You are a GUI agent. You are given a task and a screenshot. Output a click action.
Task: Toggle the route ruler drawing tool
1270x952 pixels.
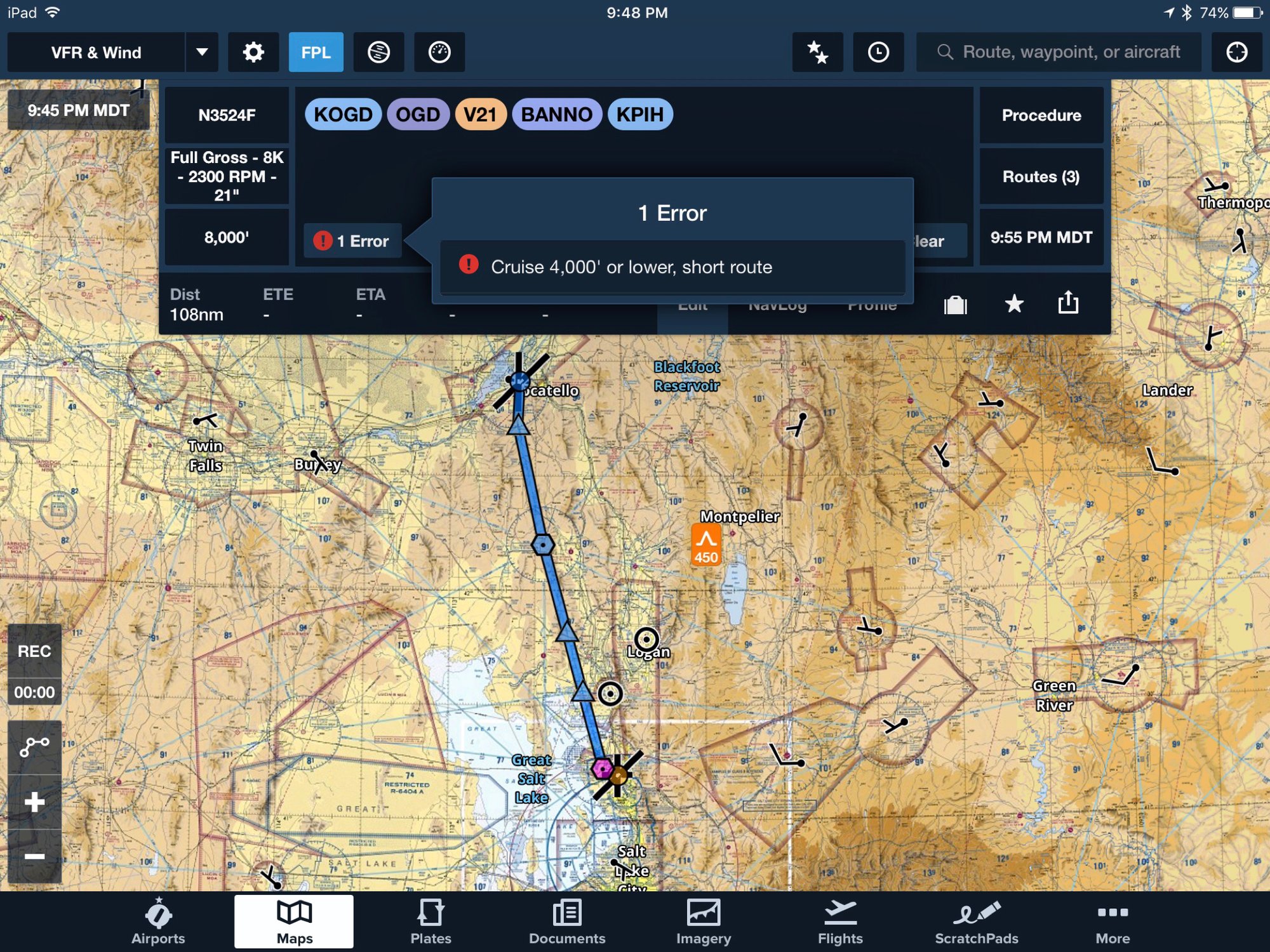click(x=34, y=747)
